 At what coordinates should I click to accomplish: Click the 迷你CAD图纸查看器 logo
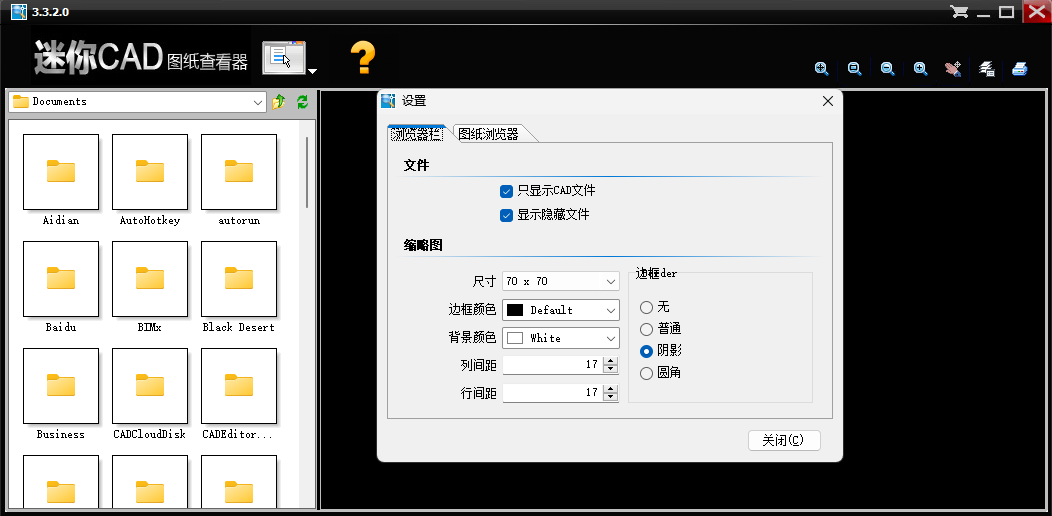[140, 58]
